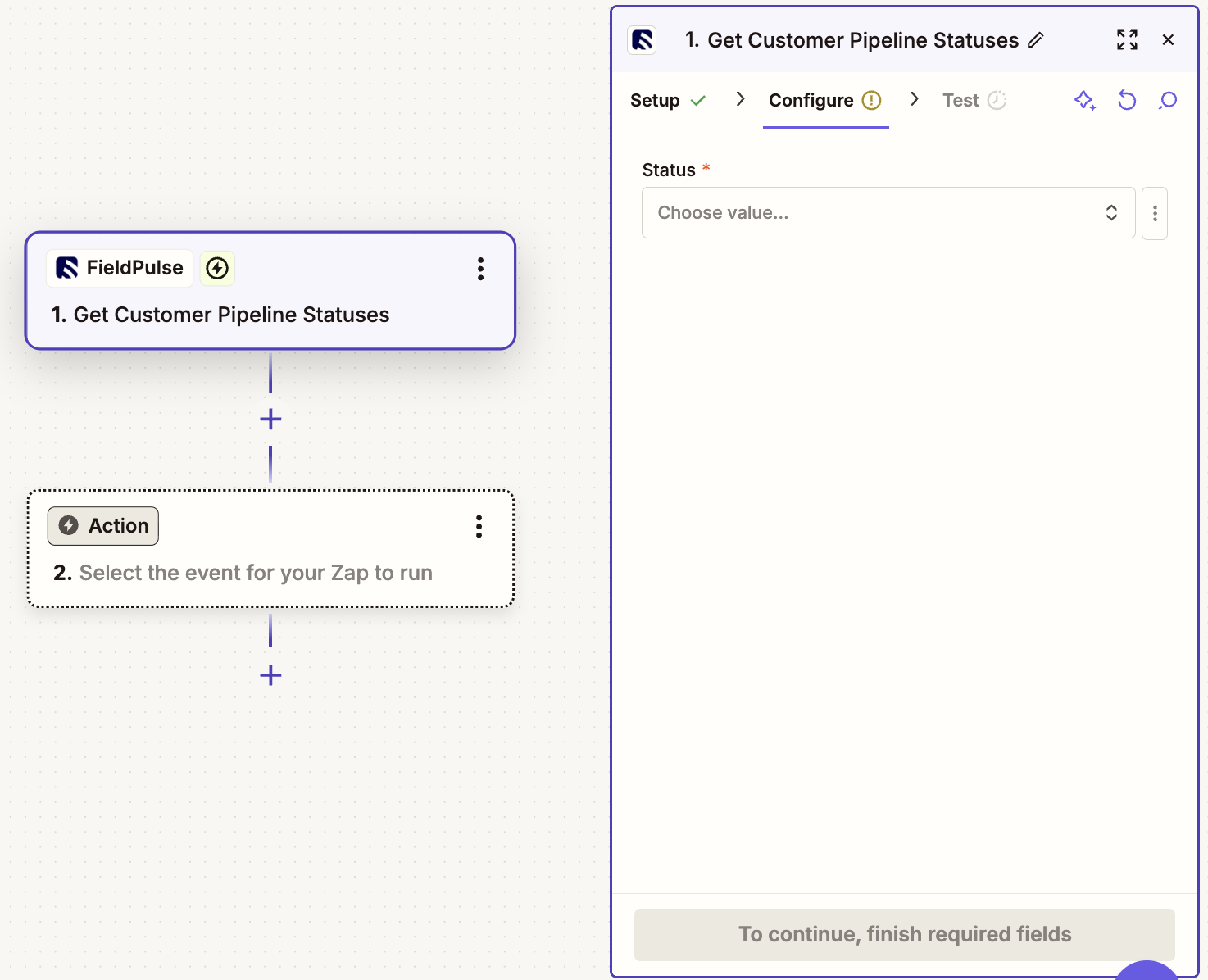Image resolution: width=1208 pixels, height=980 pixels.
Task: Close the step configuration panel
Action: (x=1168, y=39)
